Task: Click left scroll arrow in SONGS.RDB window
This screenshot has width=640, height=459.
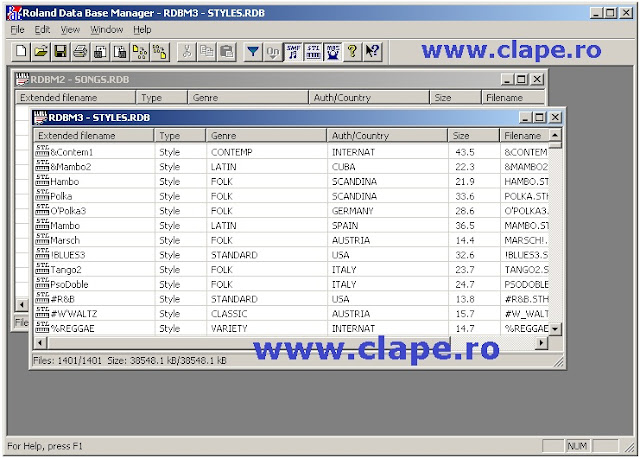Action: pos(22,304)
